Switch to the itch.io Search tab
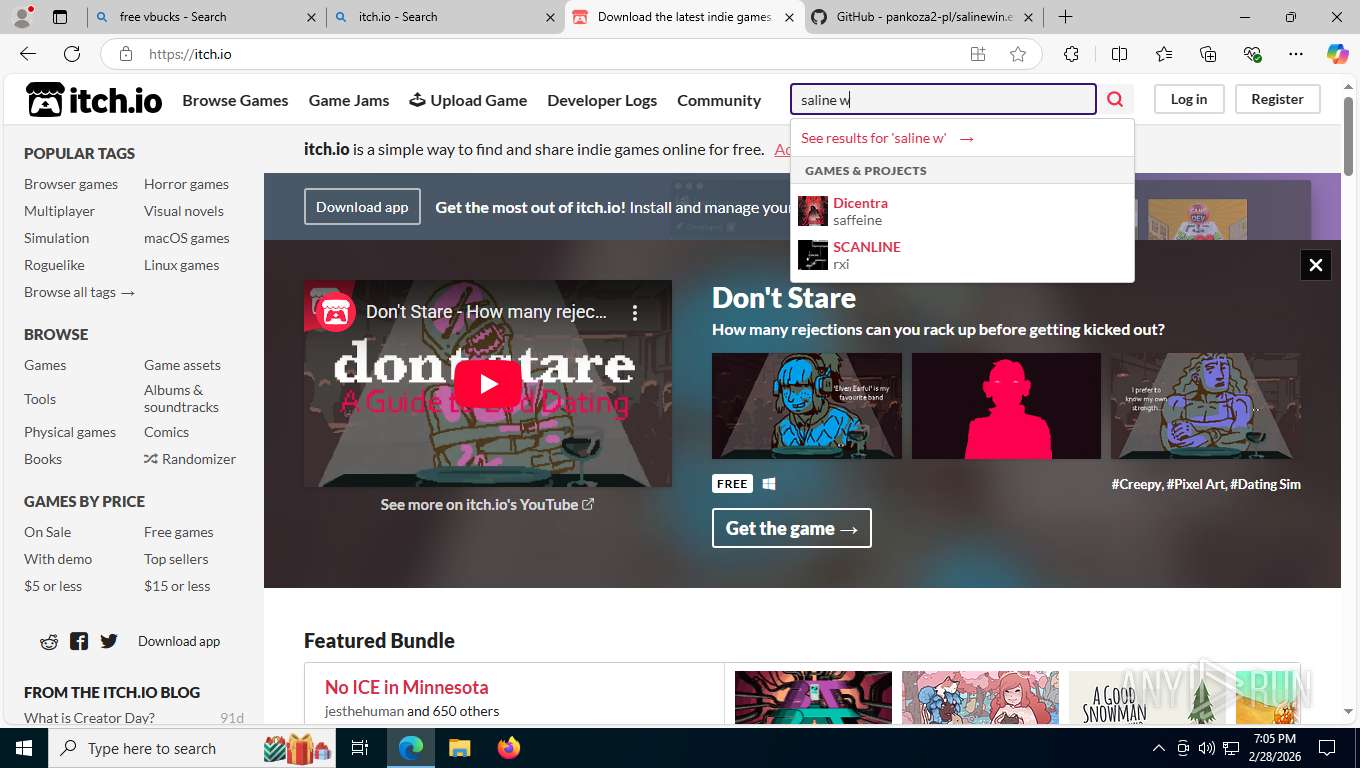 [445, 17]
